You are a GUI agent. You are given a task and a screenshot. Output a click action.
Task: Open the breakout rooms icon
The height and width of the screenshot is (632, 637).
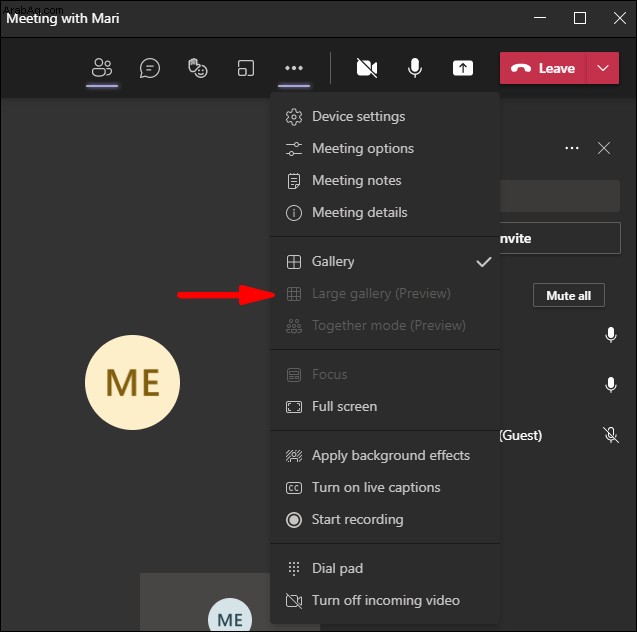[x=246, y=68]
